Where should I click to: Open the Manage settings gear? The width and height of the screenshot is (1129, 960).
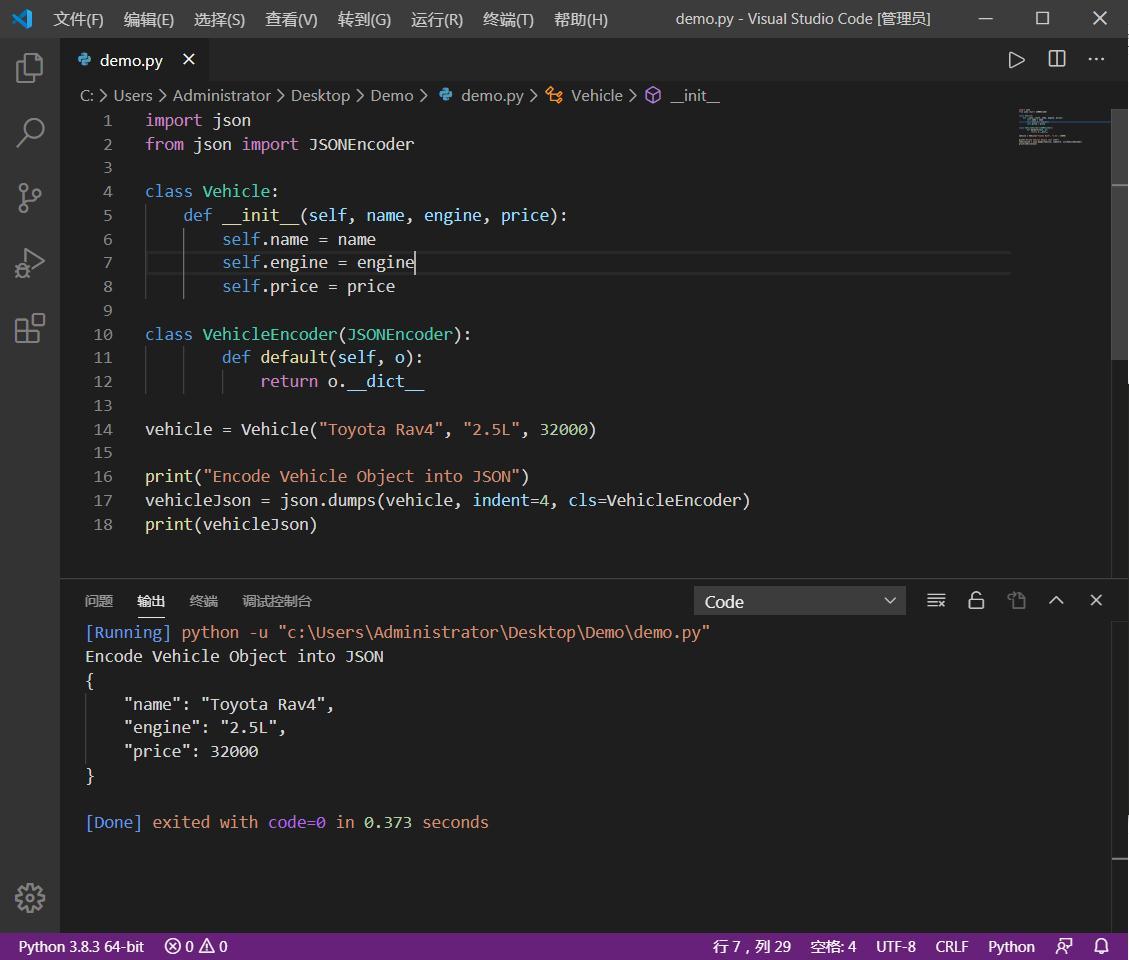pyautogui.click(x=29, y=898)
